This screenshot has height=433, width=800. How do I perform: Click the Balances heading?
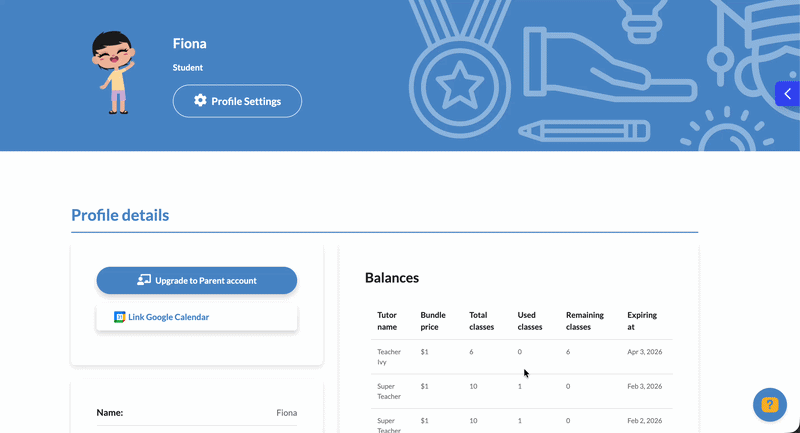click(x=392, y=278)
